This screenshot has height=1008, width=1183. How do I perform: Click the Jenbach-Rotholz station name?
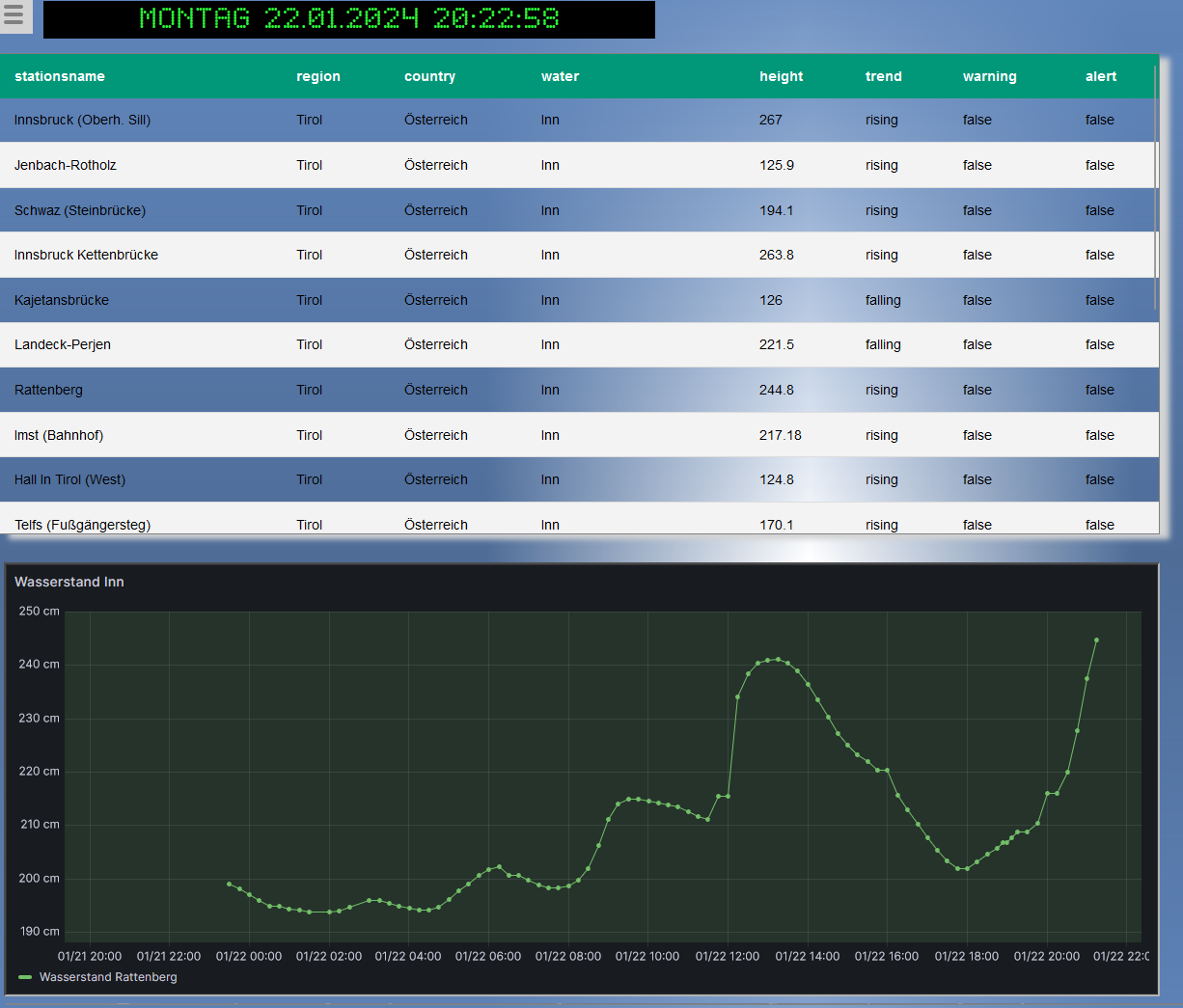(x=65, y=165)
